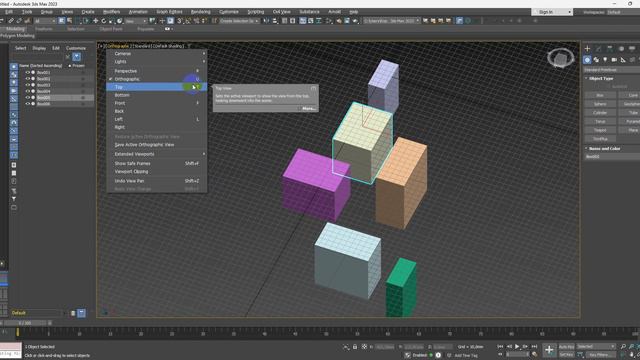Select Box004 in scene explorer list
The height and width of the screenshot is (360, 640).
[x=44, y=91]
